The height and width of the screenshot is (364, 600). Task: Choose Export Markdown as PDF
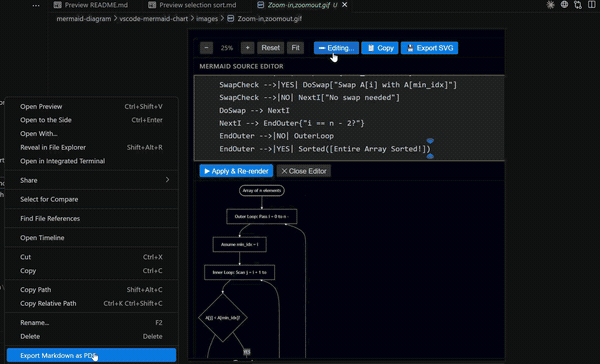pyautogui.click(x=91, y=356)
